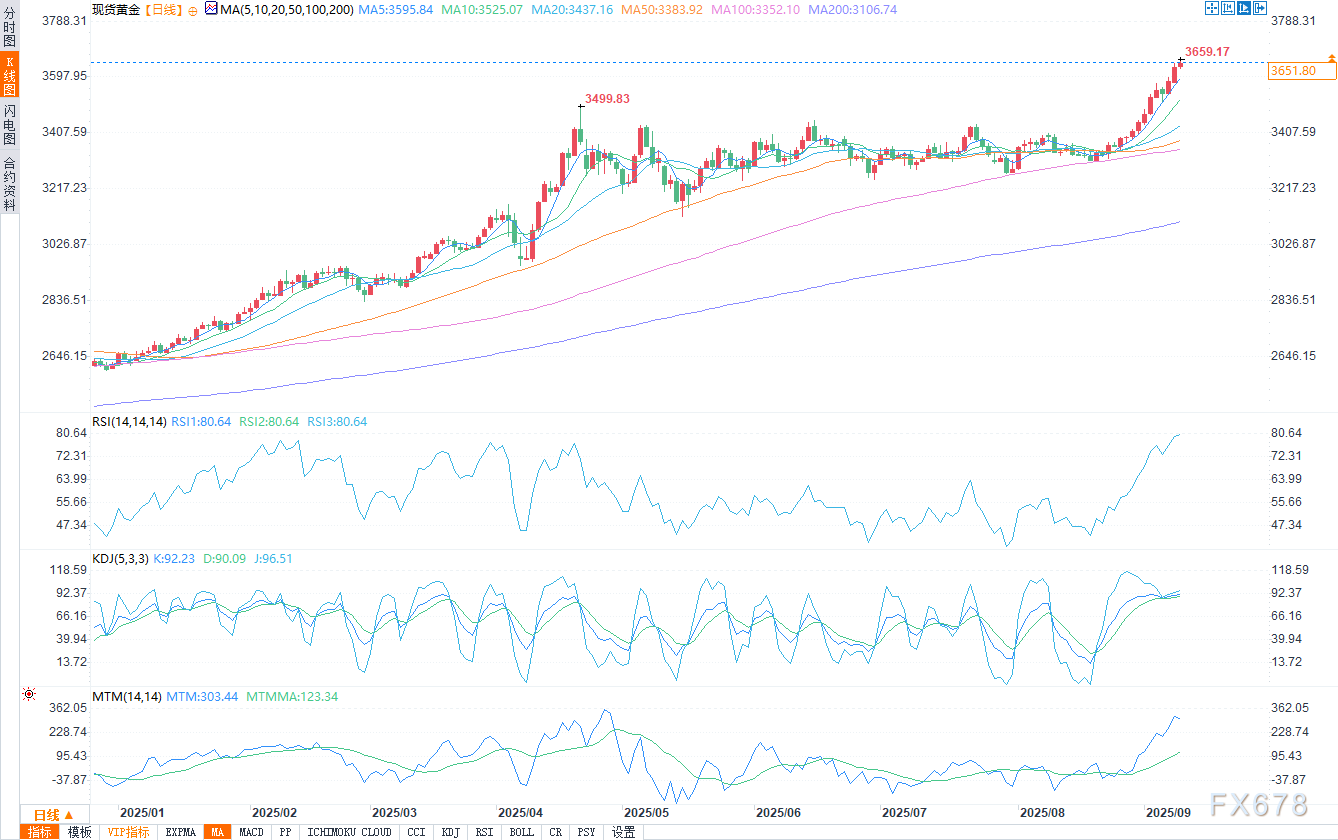
Task: Click the third icon in top-right toolbar
Action: pyautogui.click(x=1242, y=8)
